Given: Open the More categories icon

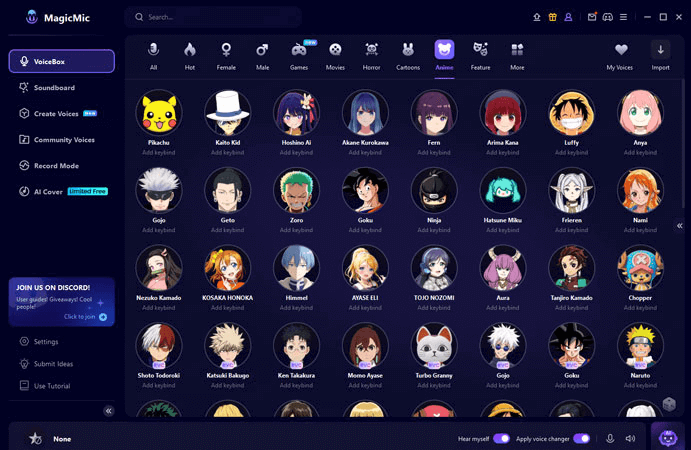Looking at the screenshot, I should [517, 50].
